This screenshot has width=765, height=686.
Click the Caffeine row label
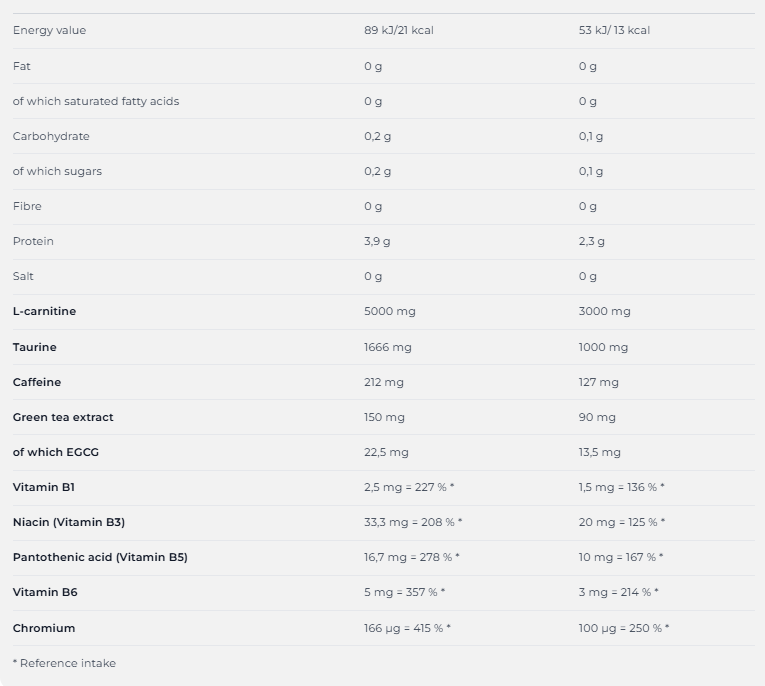(37, 382)
